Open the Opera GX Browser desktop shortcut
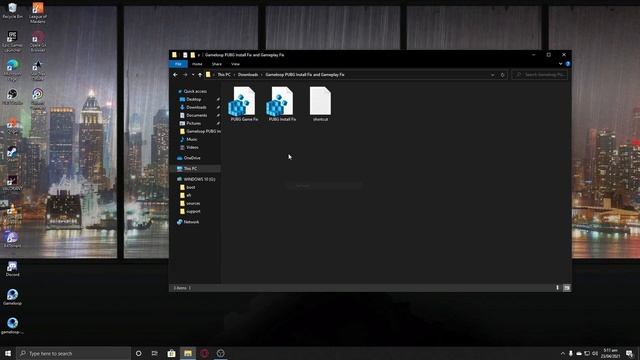This screenshot has height=360, width=640. [x=38, y=41]
